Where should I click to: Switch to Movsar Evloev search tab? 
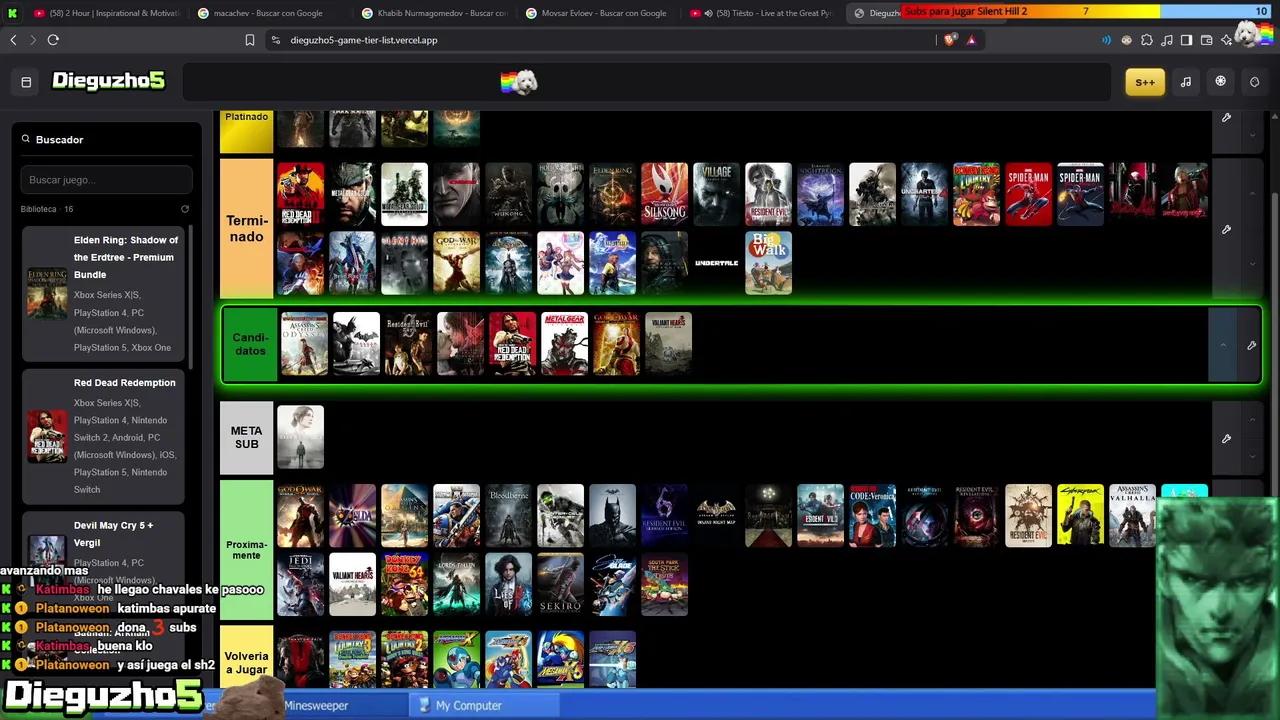(x=596, y=13)
